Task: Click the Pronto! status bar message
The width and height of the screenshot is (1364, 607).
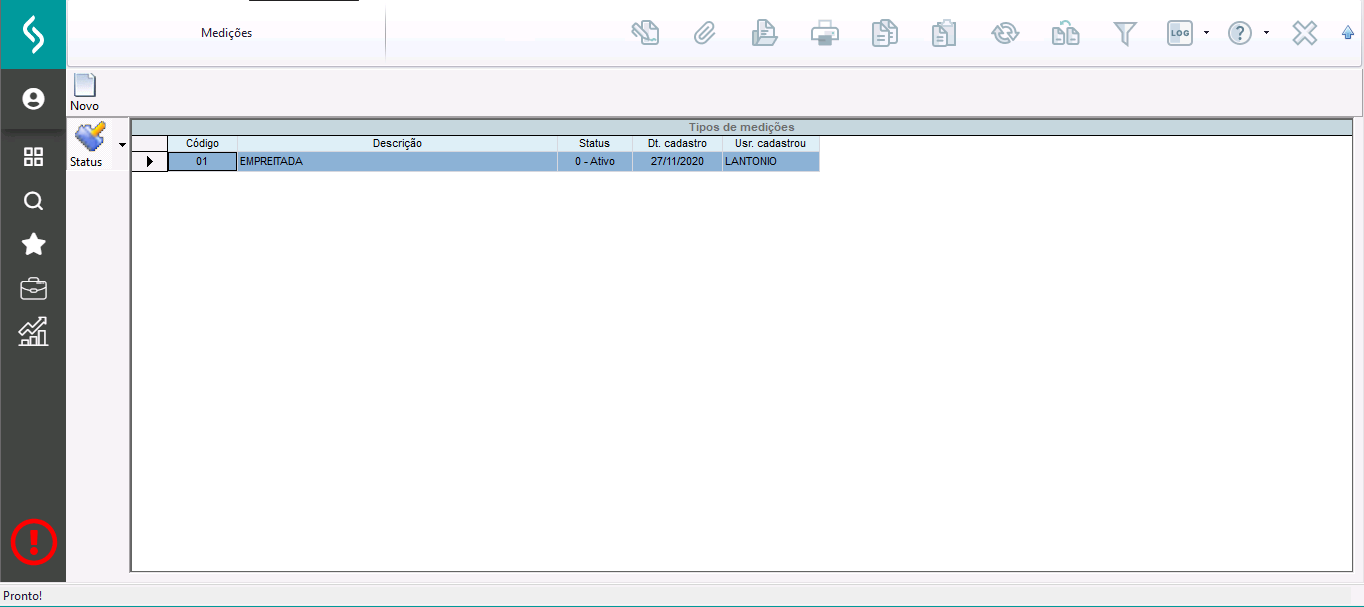Action: point(23,596)
